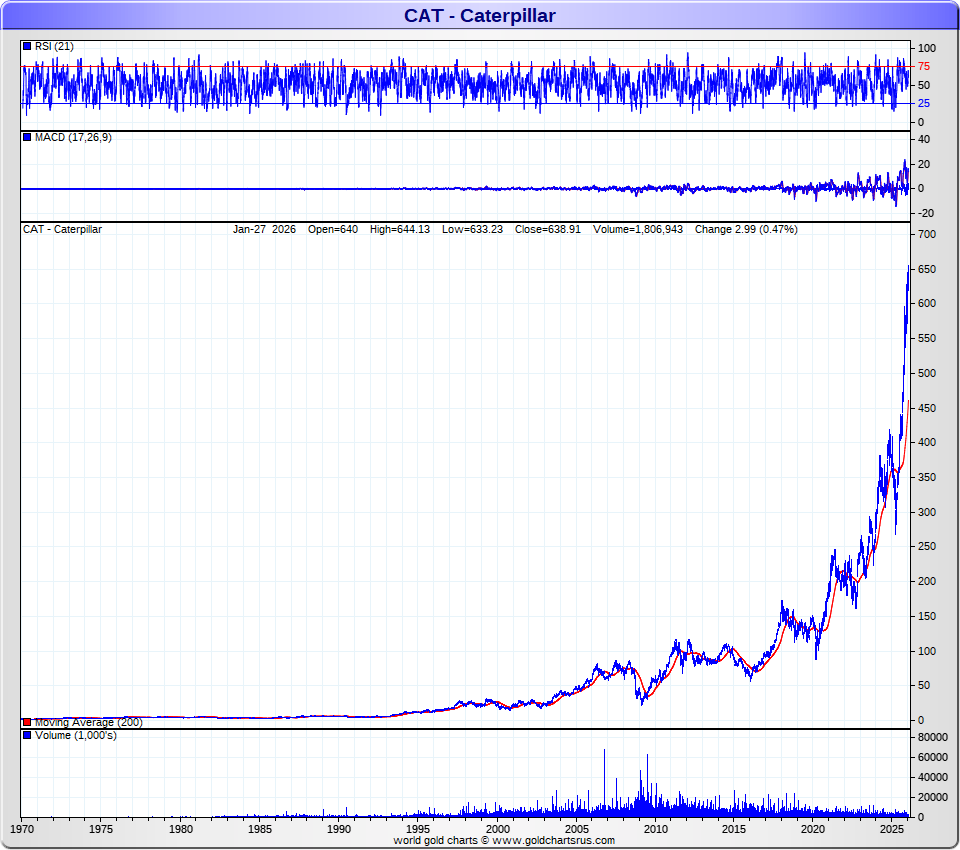Click the Moving Average (200) label
960x850 pixels.
click(88, 722)
